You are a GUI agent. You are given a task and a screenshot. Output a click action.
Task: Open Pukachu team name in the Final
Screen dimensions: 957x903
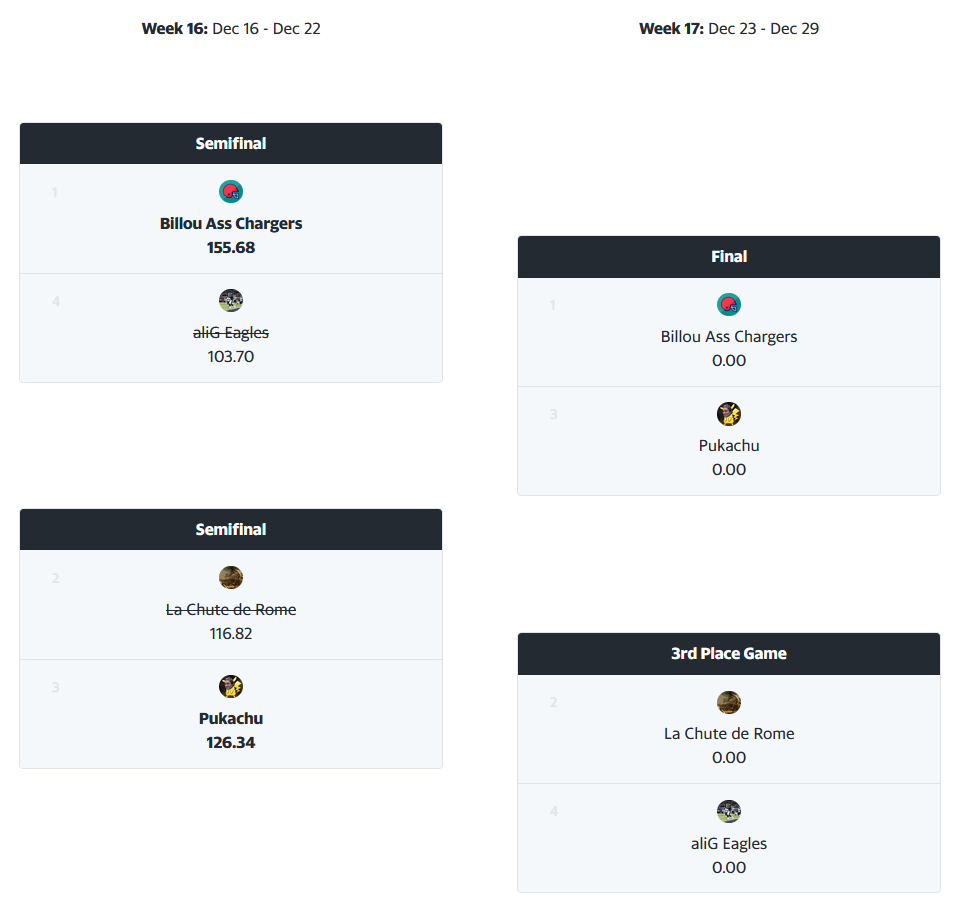(x=729, y=446)
